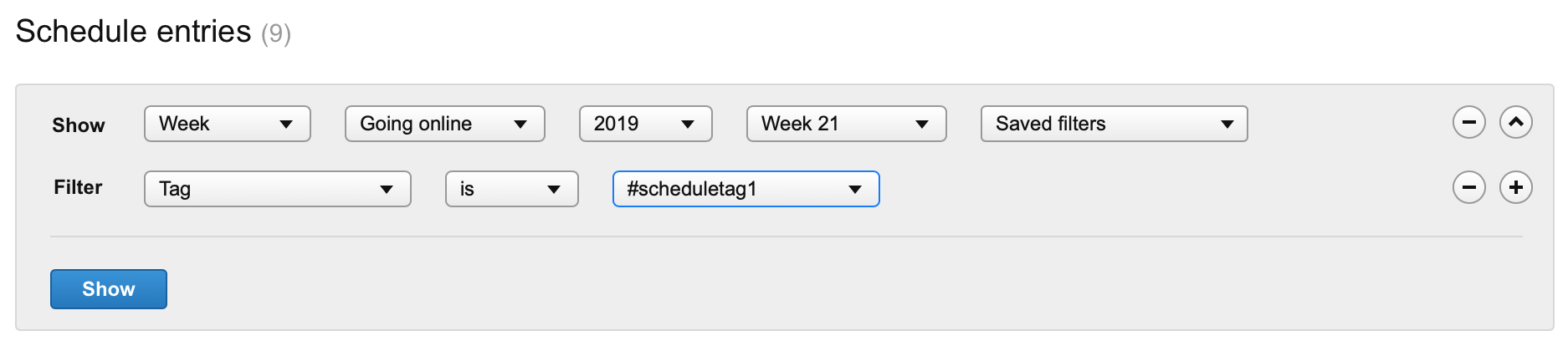Click the blue Show button
Viewport: 1568px width, 346px height.
click(109, 289)
